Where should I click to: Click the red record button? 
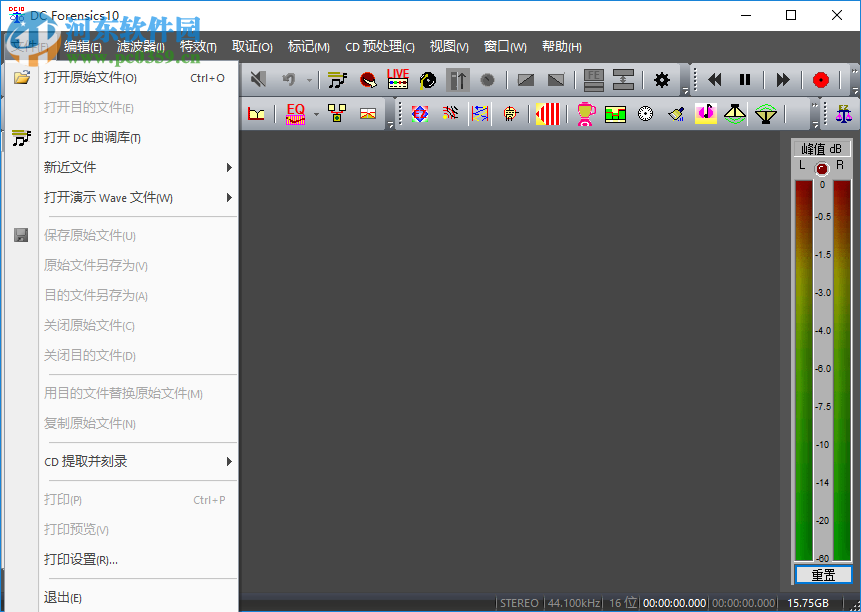(x=821, y=80)
